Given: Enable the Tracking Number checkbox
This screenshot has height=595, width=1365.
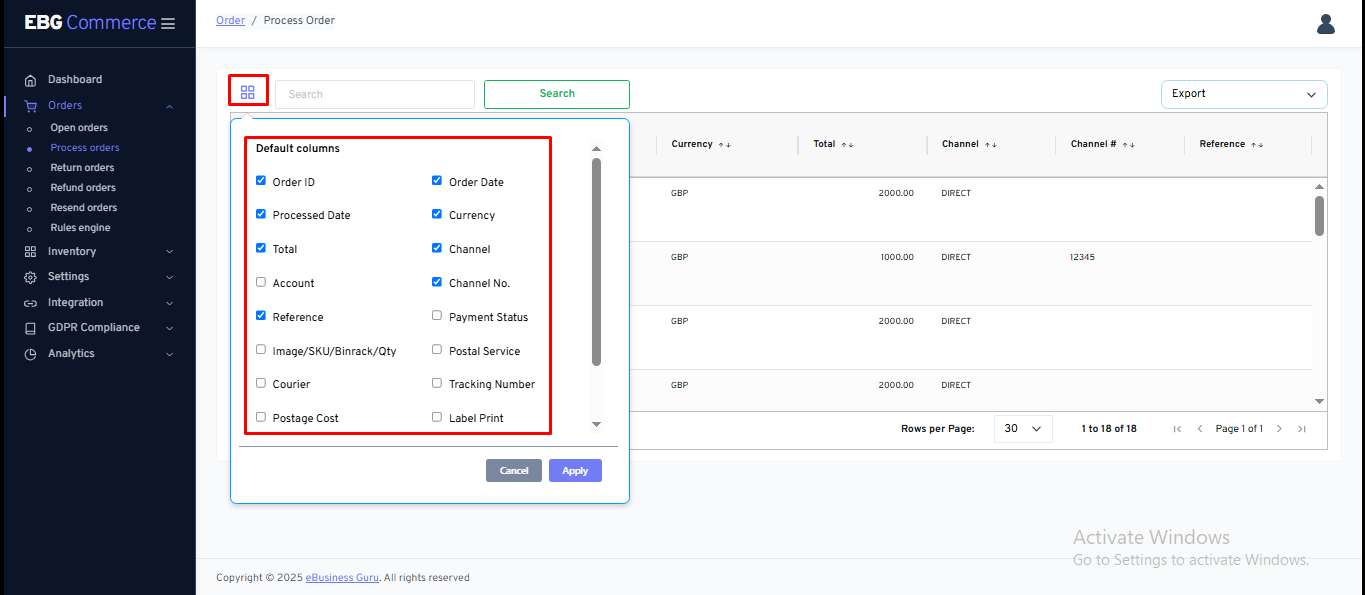Looking at the screenshot, I should click(x=436, y=383).
